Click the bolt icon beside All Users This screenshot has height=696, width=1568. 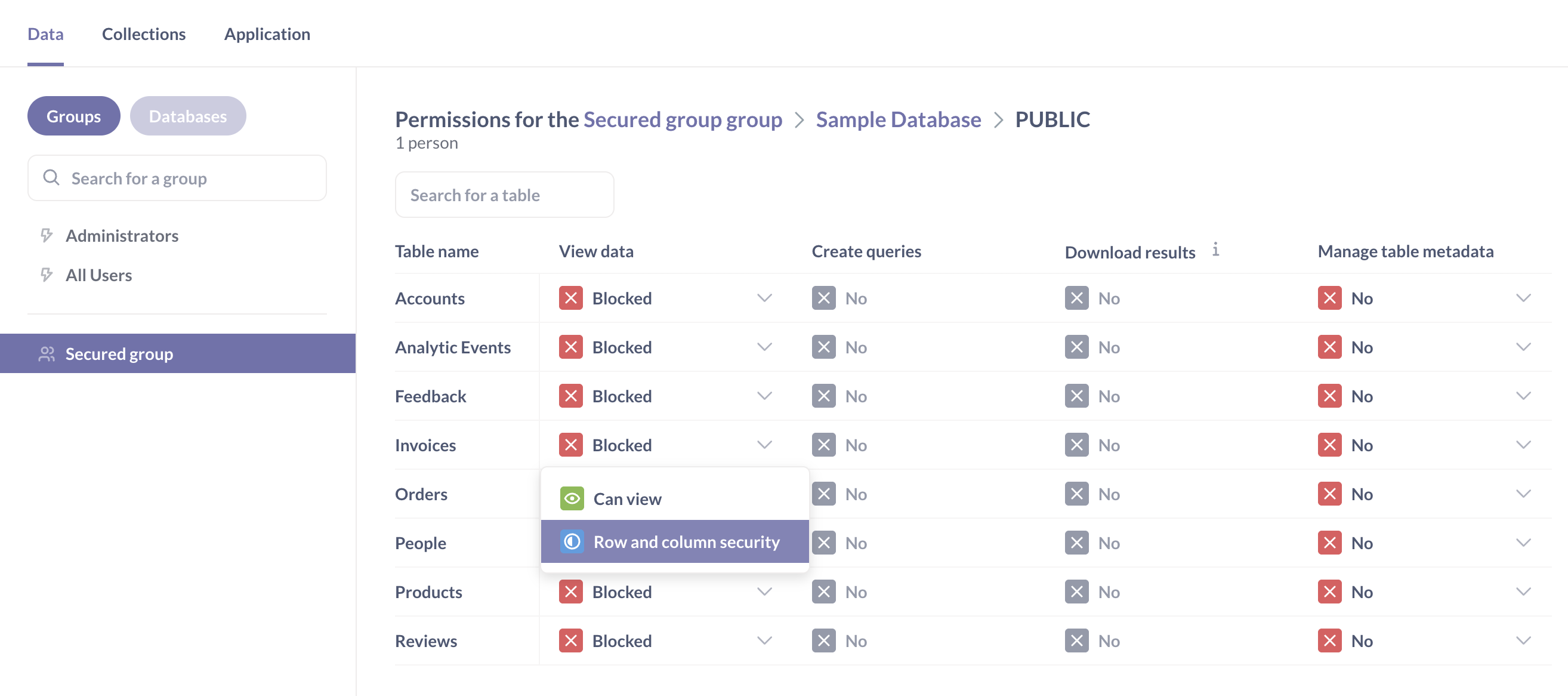coord(47,275)
